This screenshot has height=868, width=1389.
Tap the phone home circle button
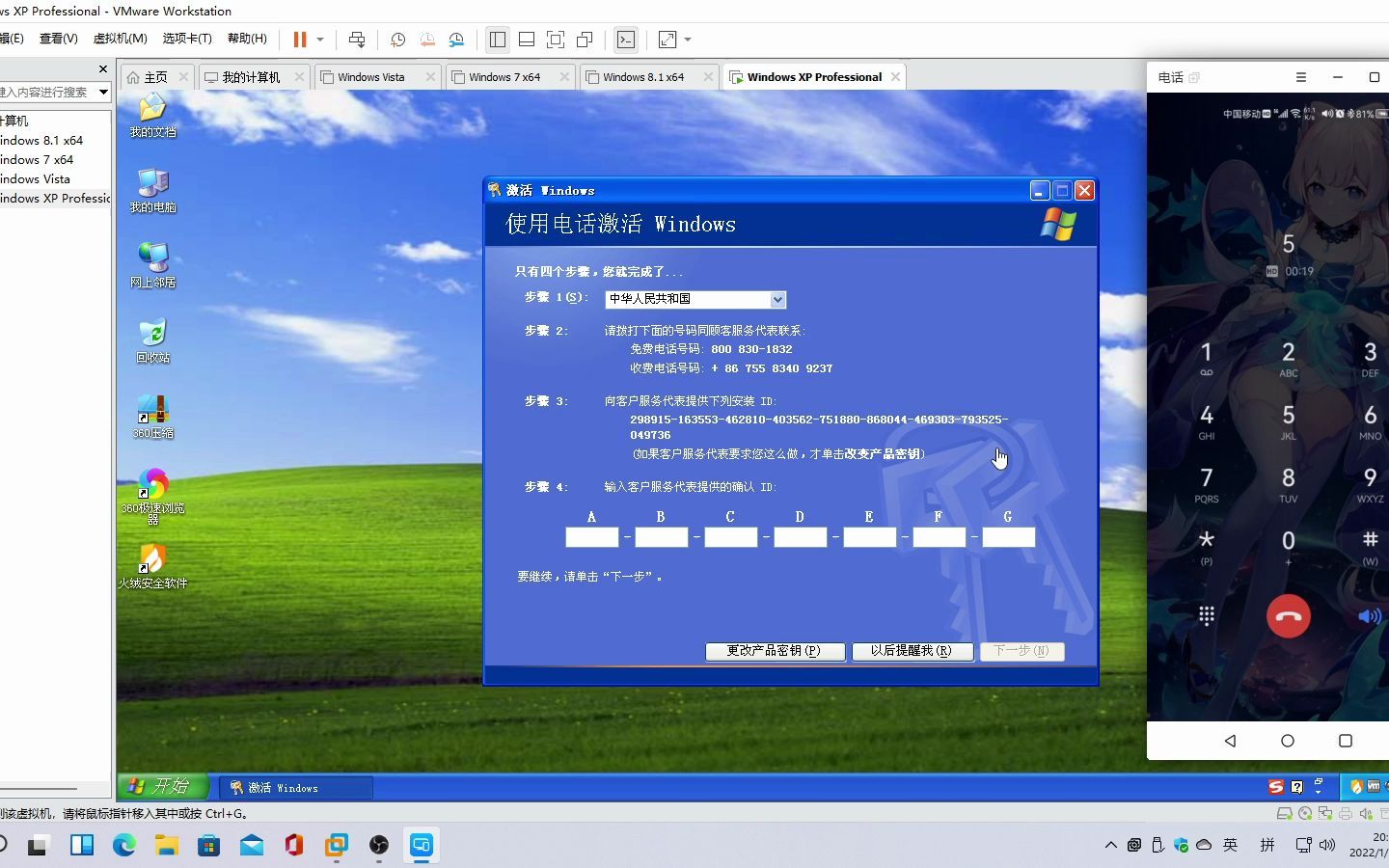[x=1288, y=741]
